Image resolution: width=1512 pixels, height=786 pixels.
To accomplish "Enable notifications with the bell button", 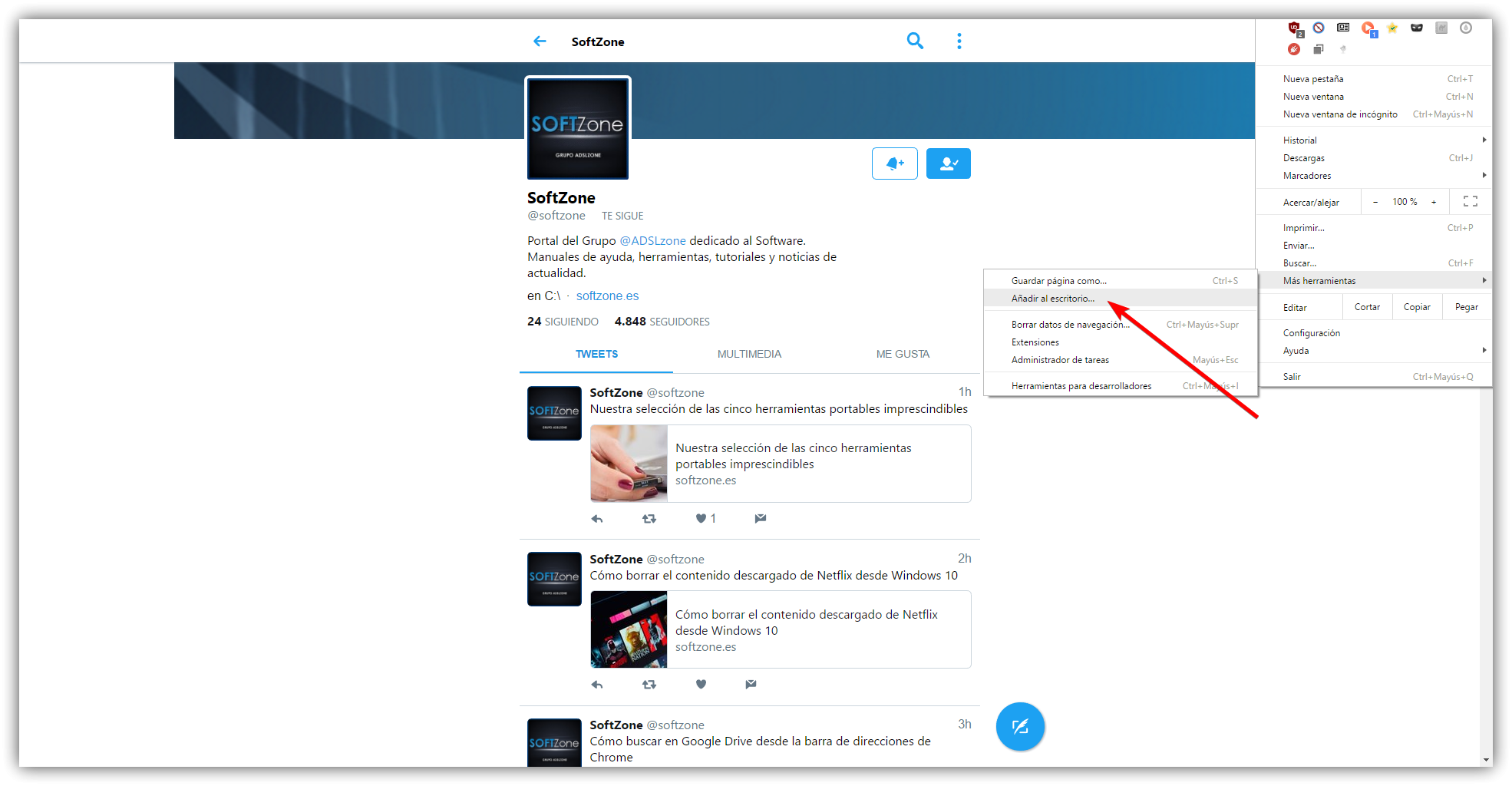I will point(895,163).
